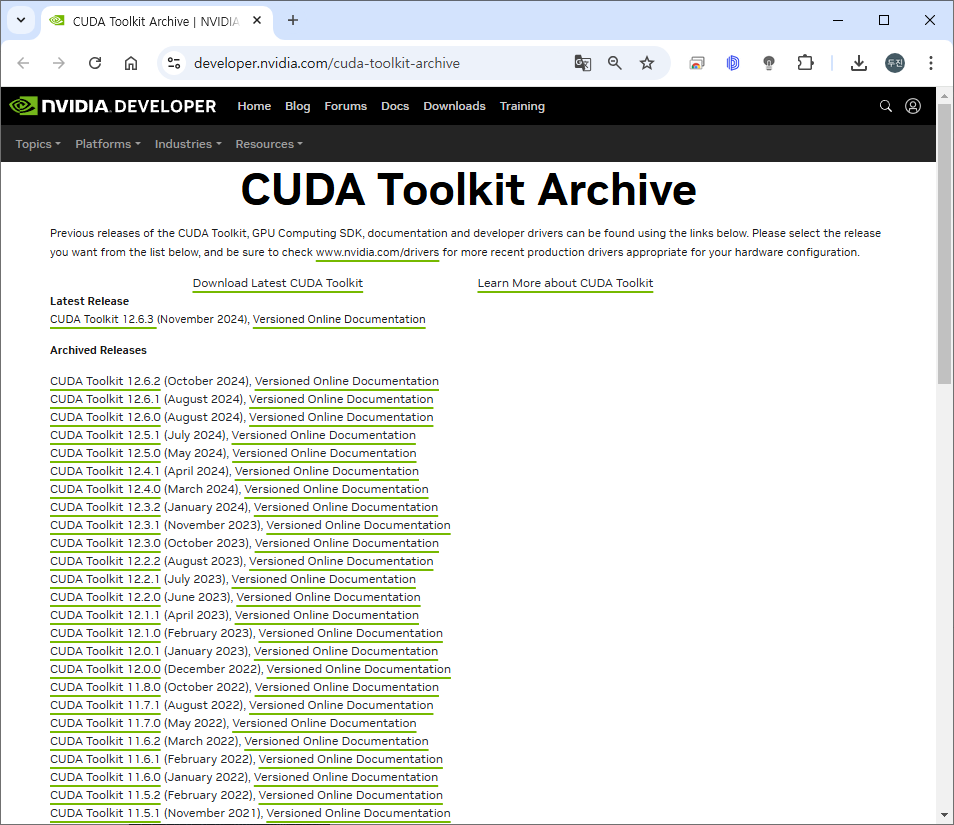The width and height of the screenshot is (954, 825).
Task: Bookmark this page with the star
Action: coord(647,63)
